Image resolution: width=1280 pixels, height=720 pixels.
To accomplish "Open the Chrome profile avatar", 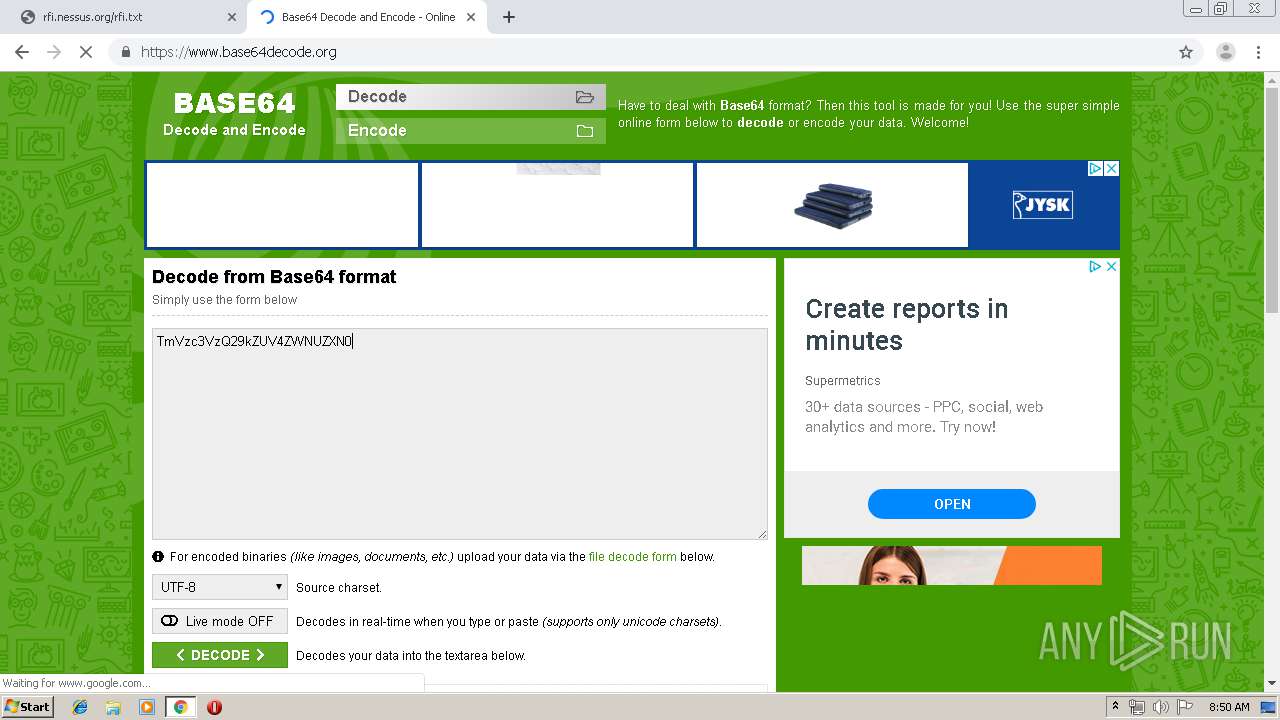I will [x=1225, y=52].
